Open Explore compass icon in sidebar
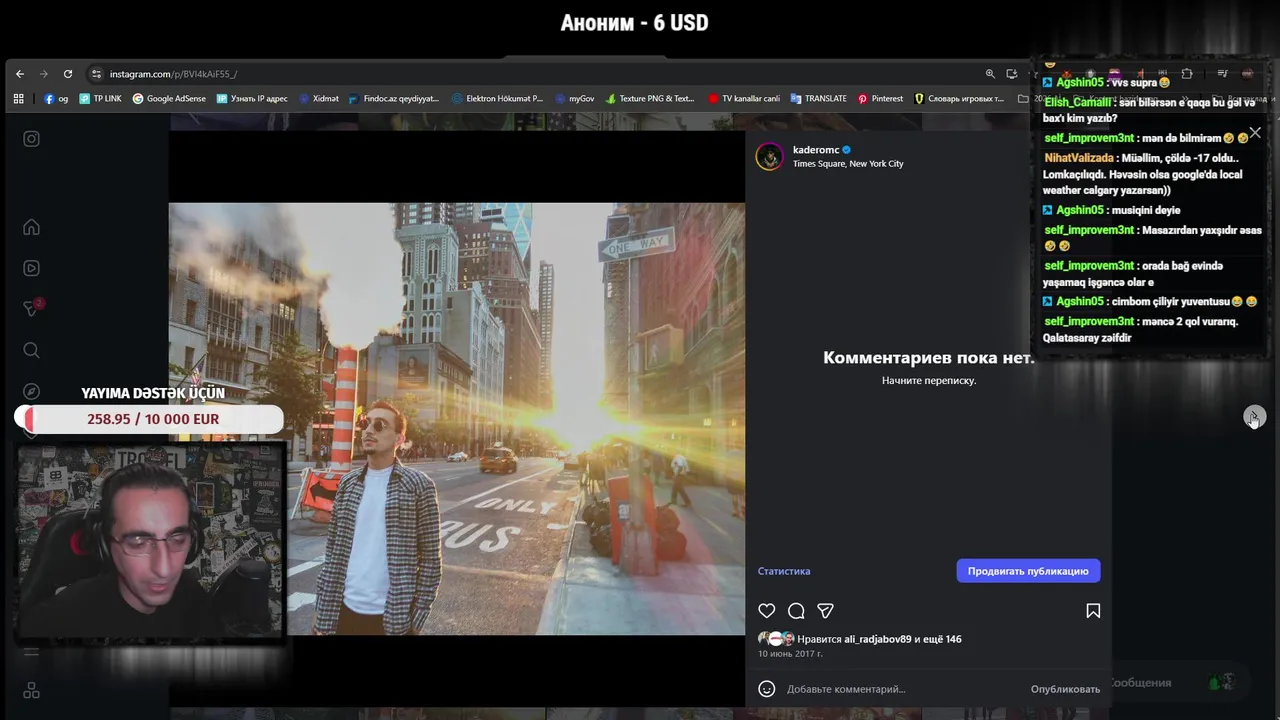This screenshot has width=1280, height=720. coord(31,391)
